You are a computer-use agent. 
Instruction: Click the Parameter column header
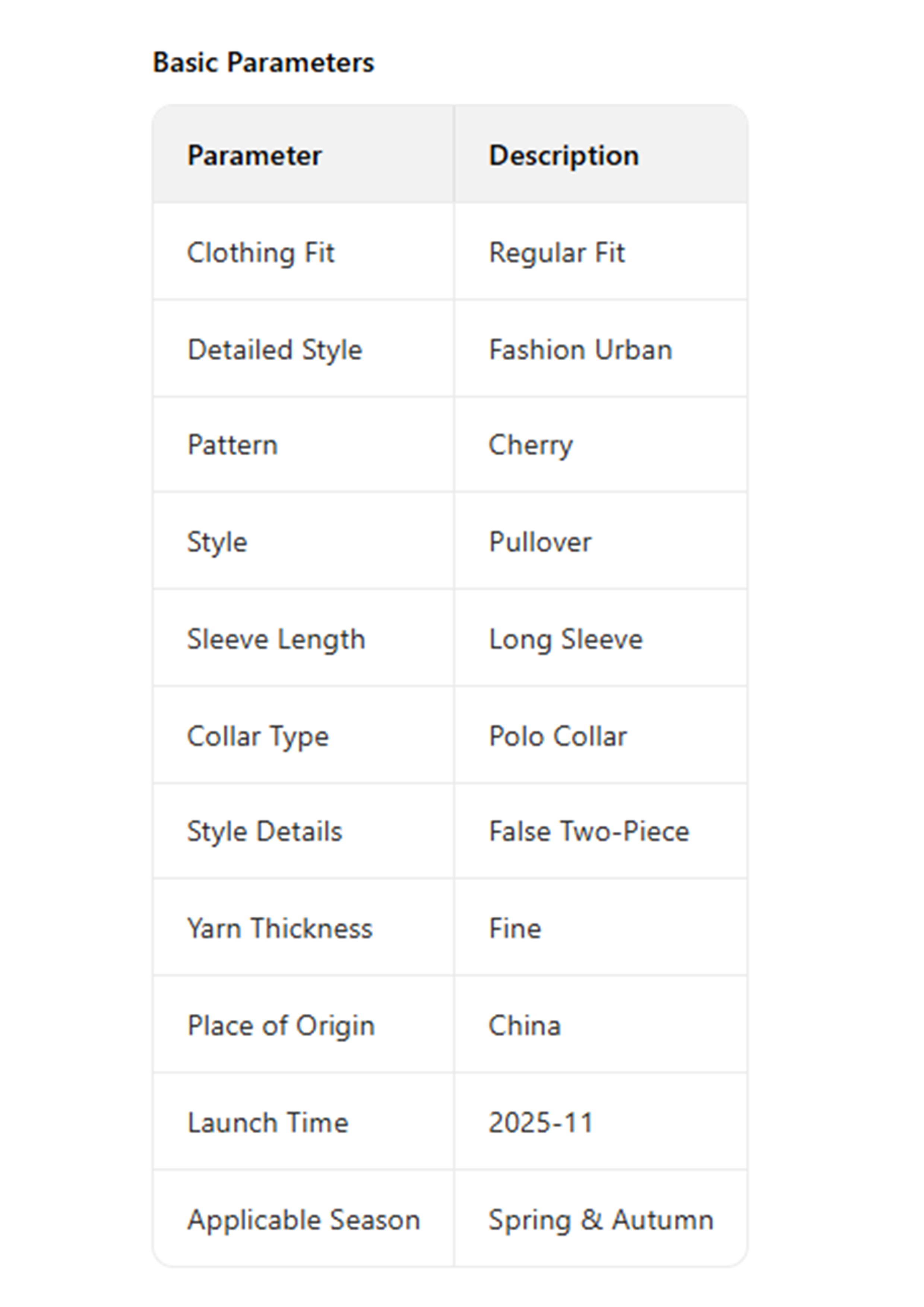tap(254, 155)
